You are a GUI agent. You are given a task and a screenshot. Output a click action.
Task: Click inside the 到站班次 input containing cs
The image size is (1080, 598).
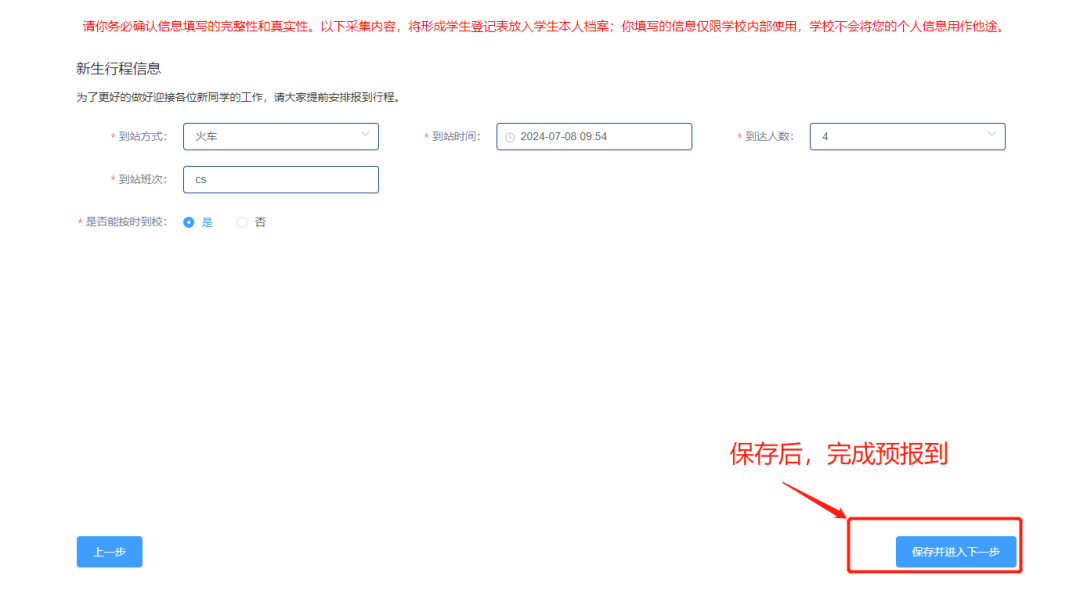click(280, 179)
